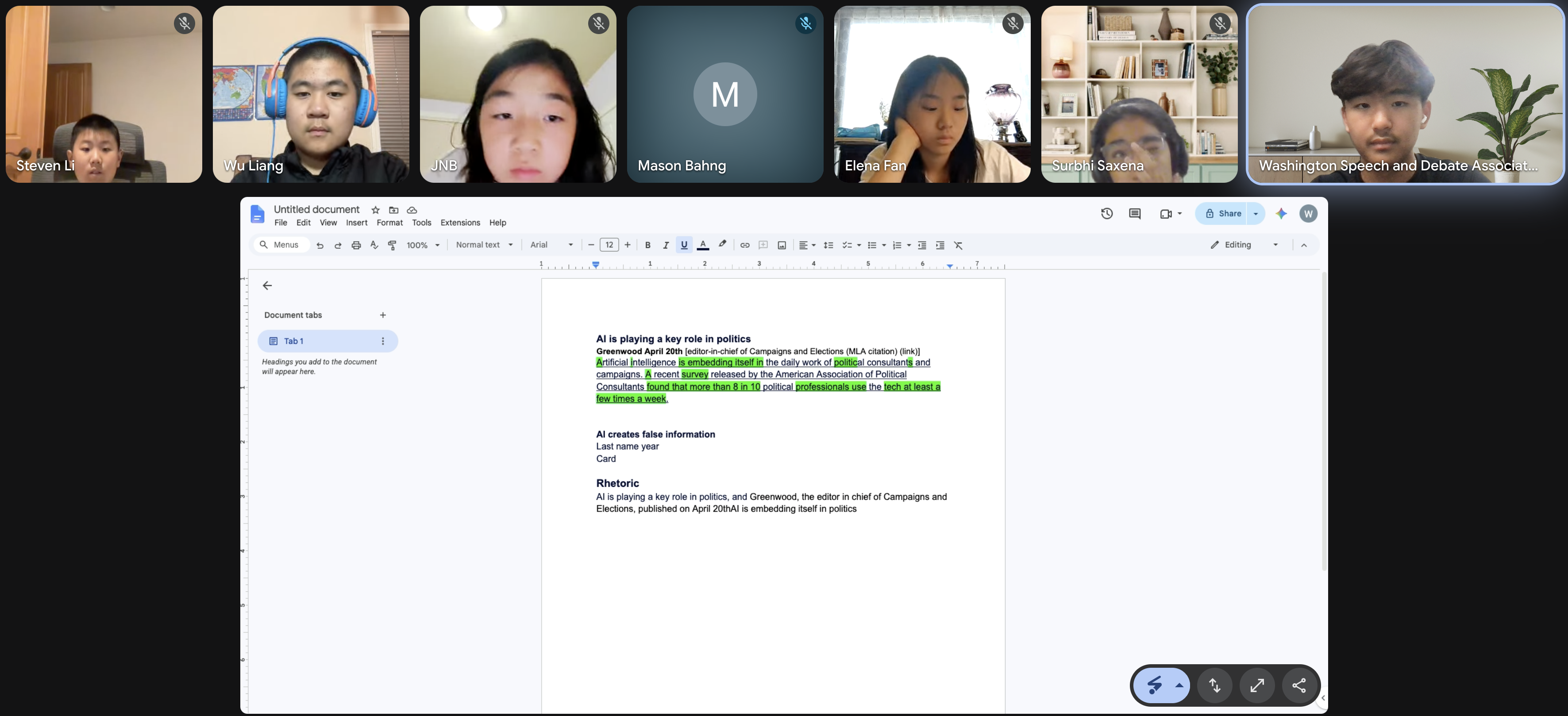
Task: Open the Extensions menu
Action: (x=460, y=223)
